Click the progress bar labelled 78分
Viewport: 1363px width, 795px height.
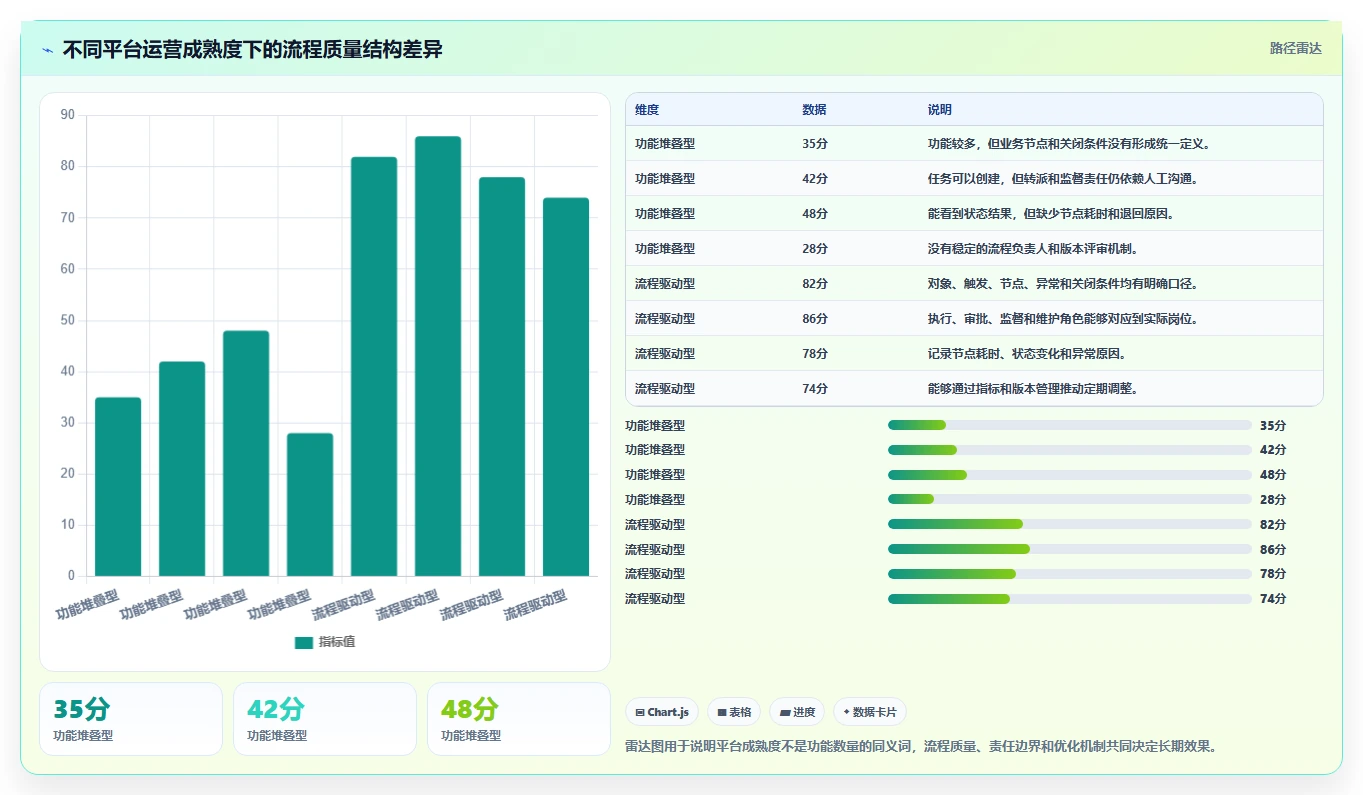(x=1070, y=574)
